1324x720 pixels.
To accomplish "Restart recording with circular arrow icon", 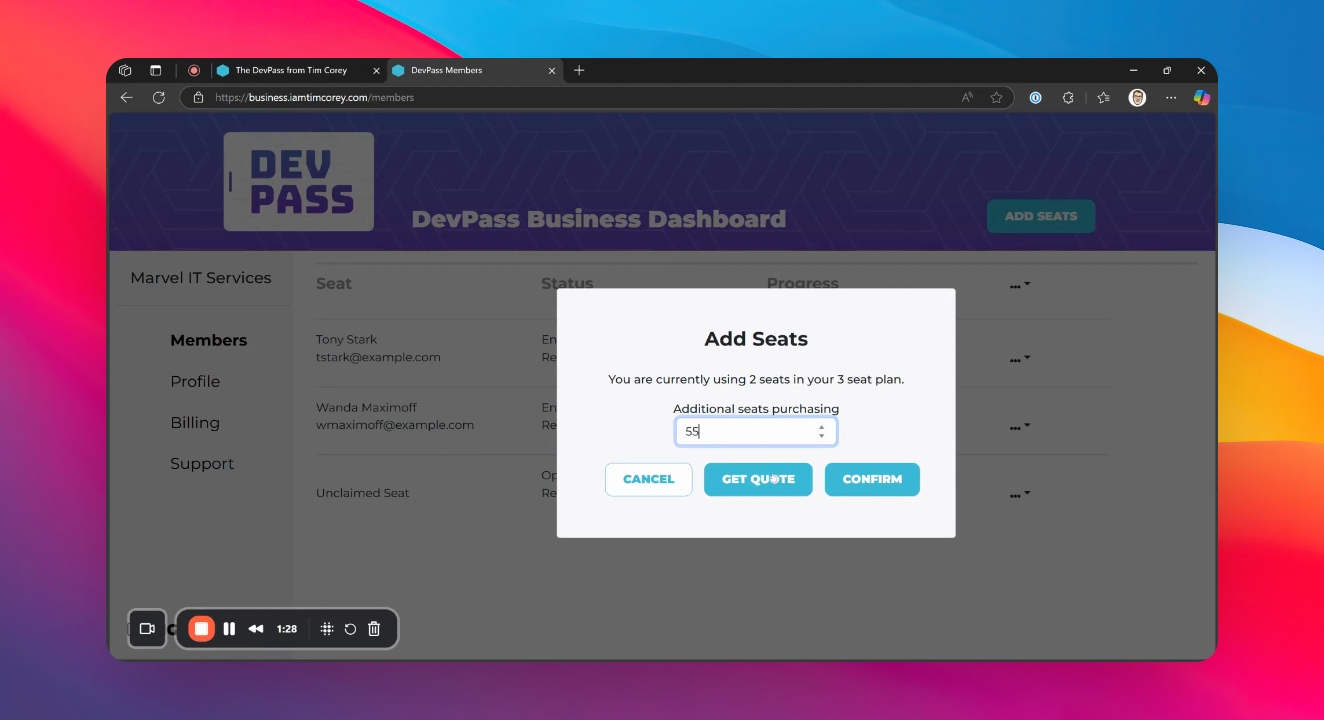I will coord(351,629).
